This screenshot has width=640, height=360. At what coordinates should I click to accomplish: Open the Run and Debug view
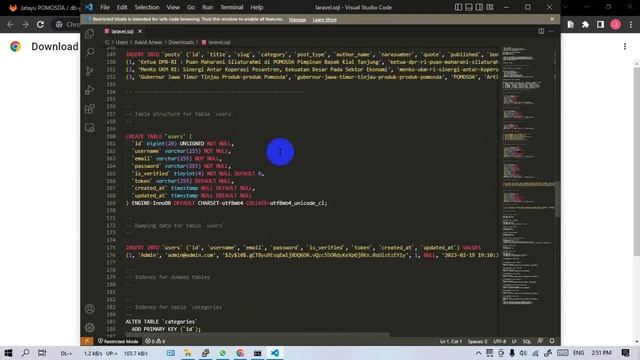point(90,90)
